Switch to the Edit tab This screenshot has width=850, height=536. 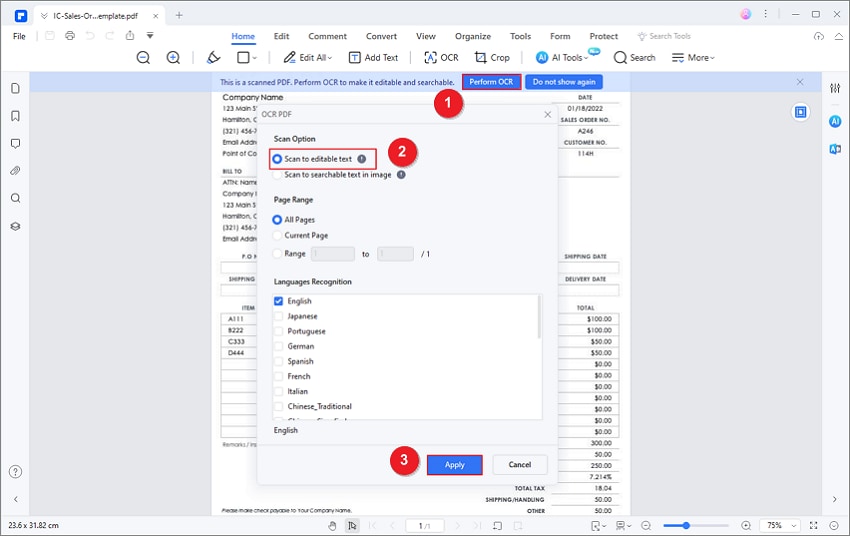point(281,36)
